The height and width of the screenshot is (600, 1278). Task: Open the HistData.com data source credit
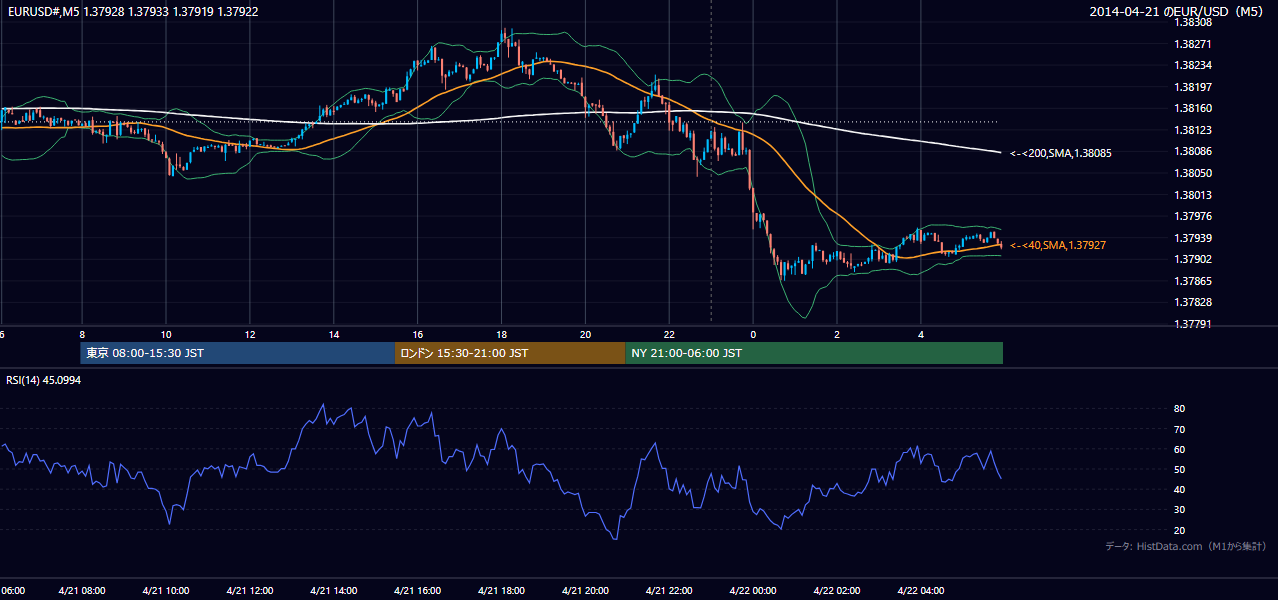(1185, 546)
